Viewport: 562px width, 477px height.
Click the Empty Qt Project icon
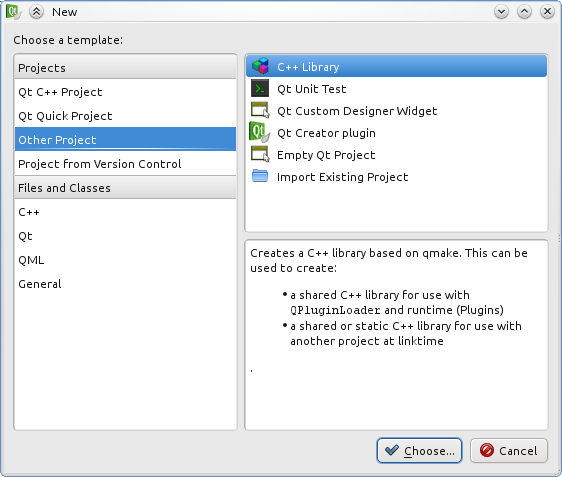point(260,154)
